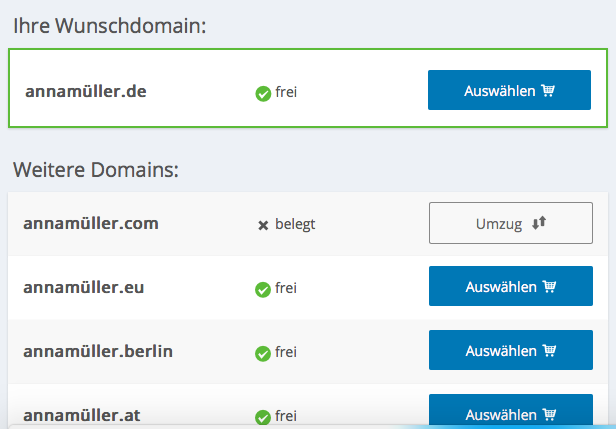Click the green checkmark next to annamüller.de
The image size is (616, 429).
point(263,94)
